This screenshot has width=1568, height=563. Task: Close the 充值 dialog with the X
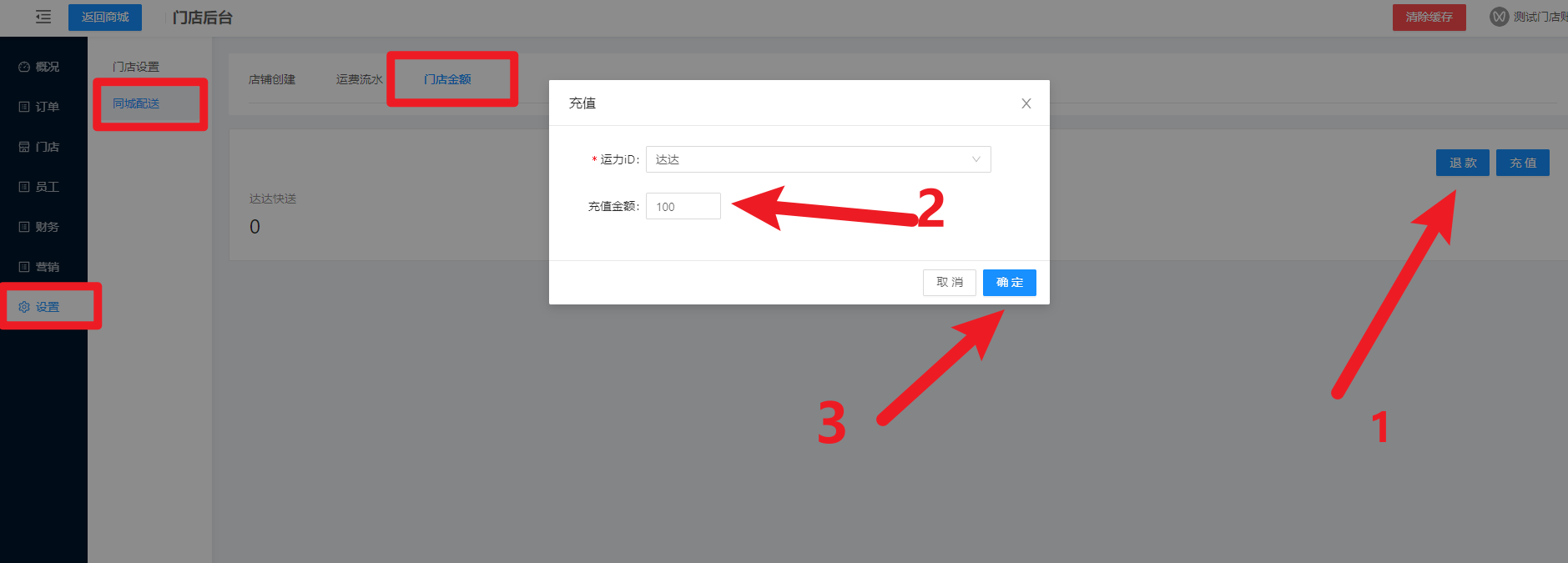pyautogui.click(x=1026, y=103)
